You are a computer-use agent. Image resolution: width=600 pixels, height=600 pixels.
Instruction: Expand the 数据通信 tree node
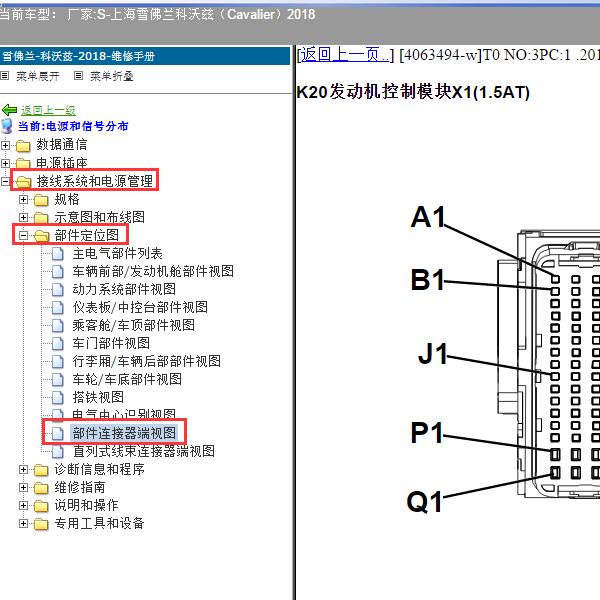tap(5, 145)
